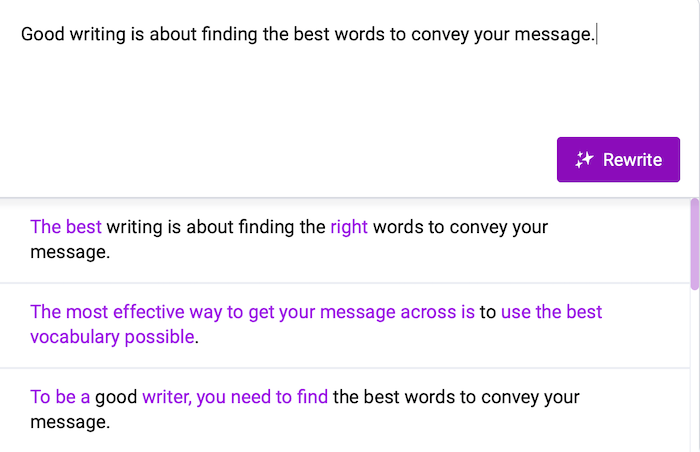The height and width of the screenshot is (452, 700).
Task: Click the suggestions list scrollbar thumb
Action: (695, 244)
